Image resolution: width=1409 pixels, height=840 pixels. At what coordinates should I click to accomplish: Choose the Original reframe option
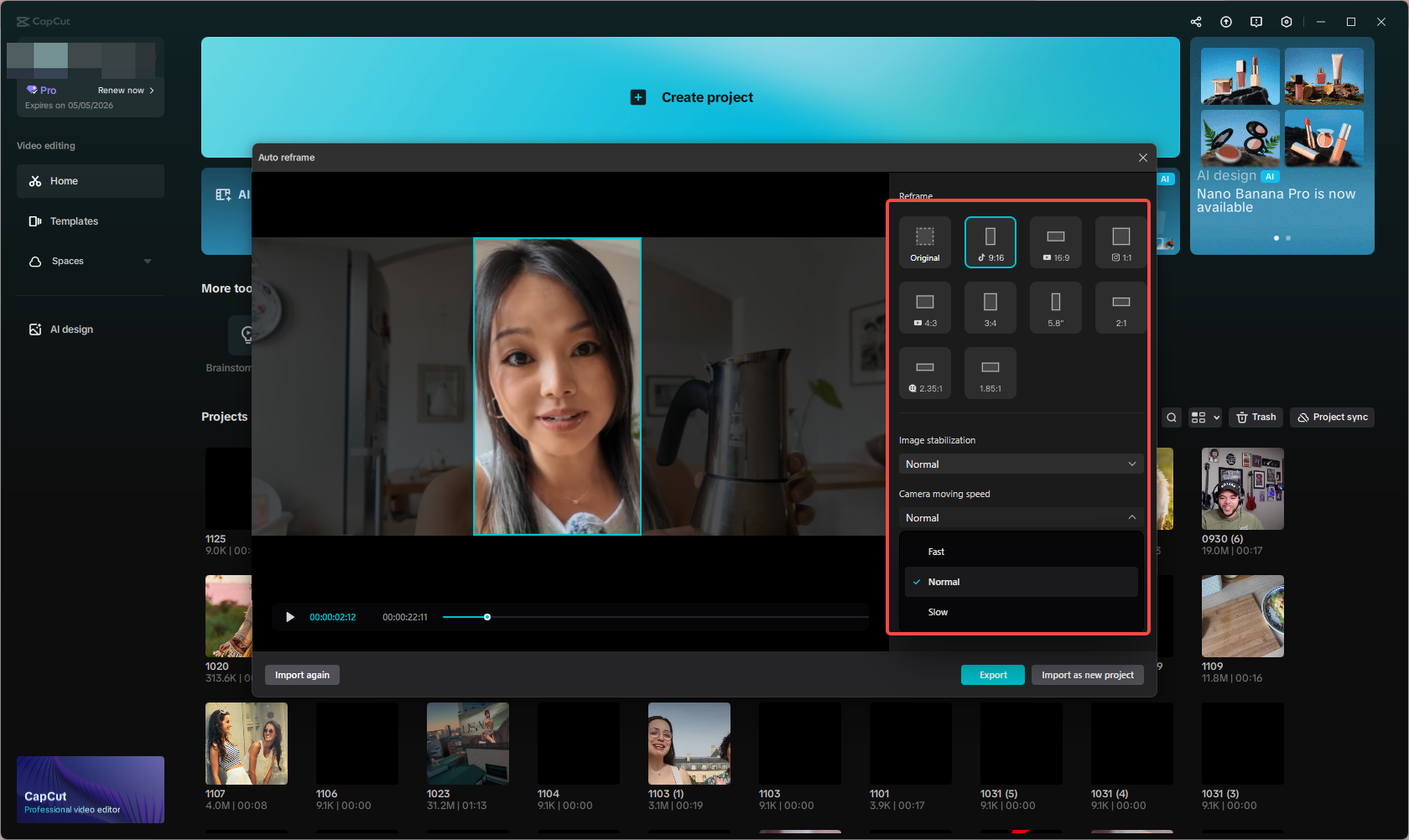(924, 242)
